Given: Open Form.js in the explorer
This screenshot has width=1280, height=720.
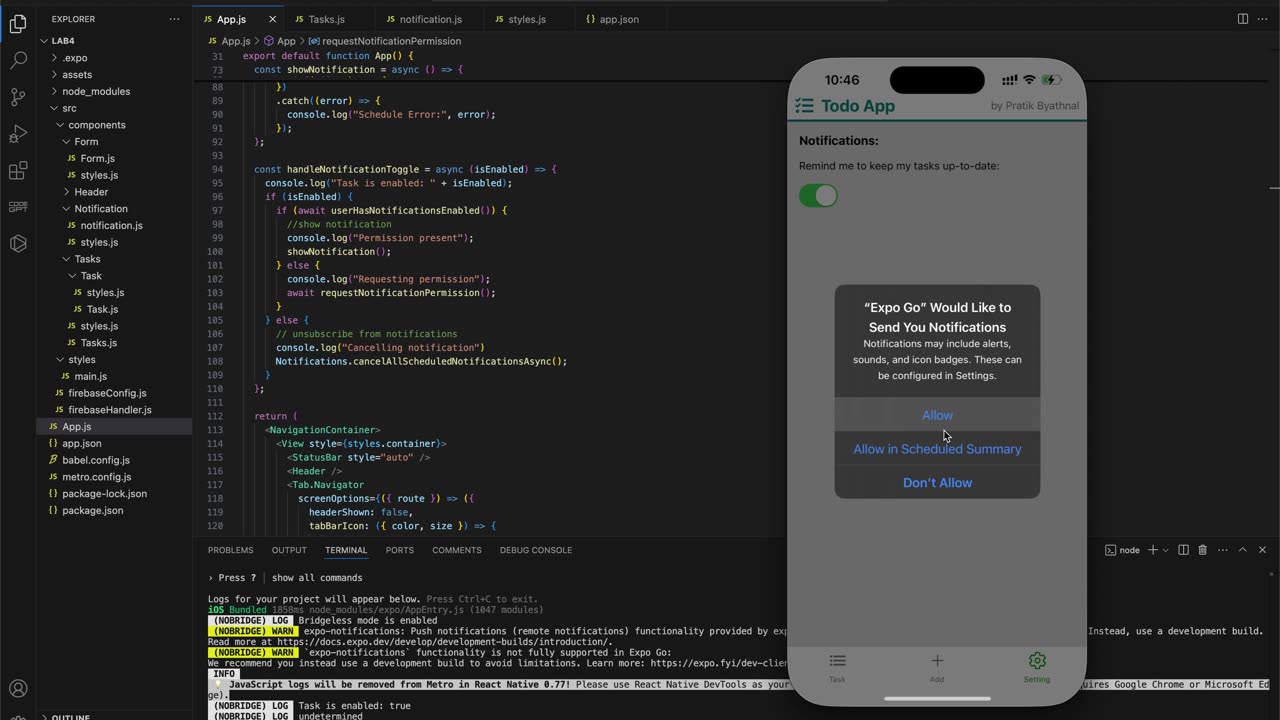Looking at the screenshot, I should pyautogui.click(x=97, y=158).
